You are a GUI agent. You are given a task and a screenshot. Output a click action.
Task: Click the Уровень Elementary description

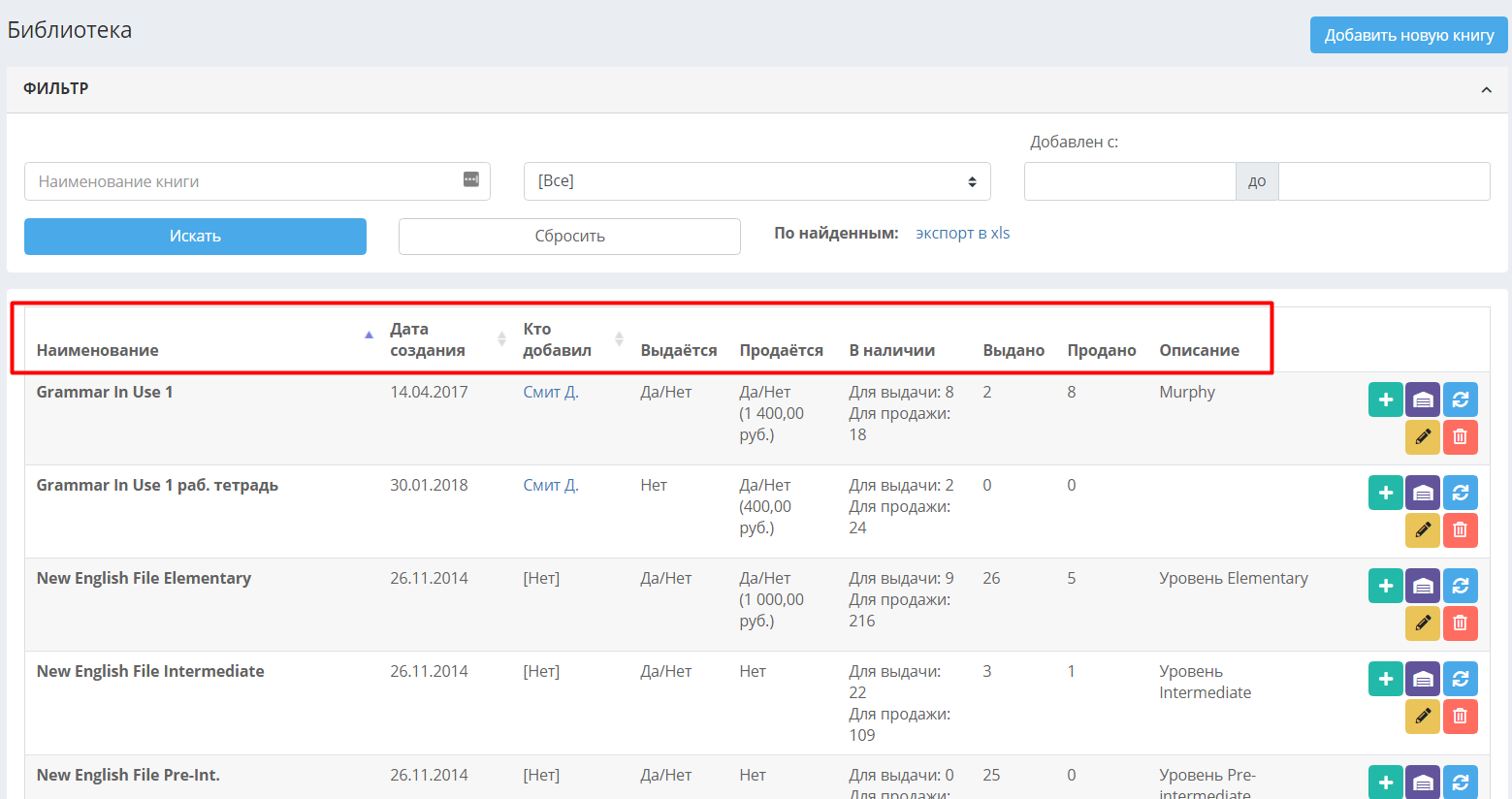[x=1234, y=579]
